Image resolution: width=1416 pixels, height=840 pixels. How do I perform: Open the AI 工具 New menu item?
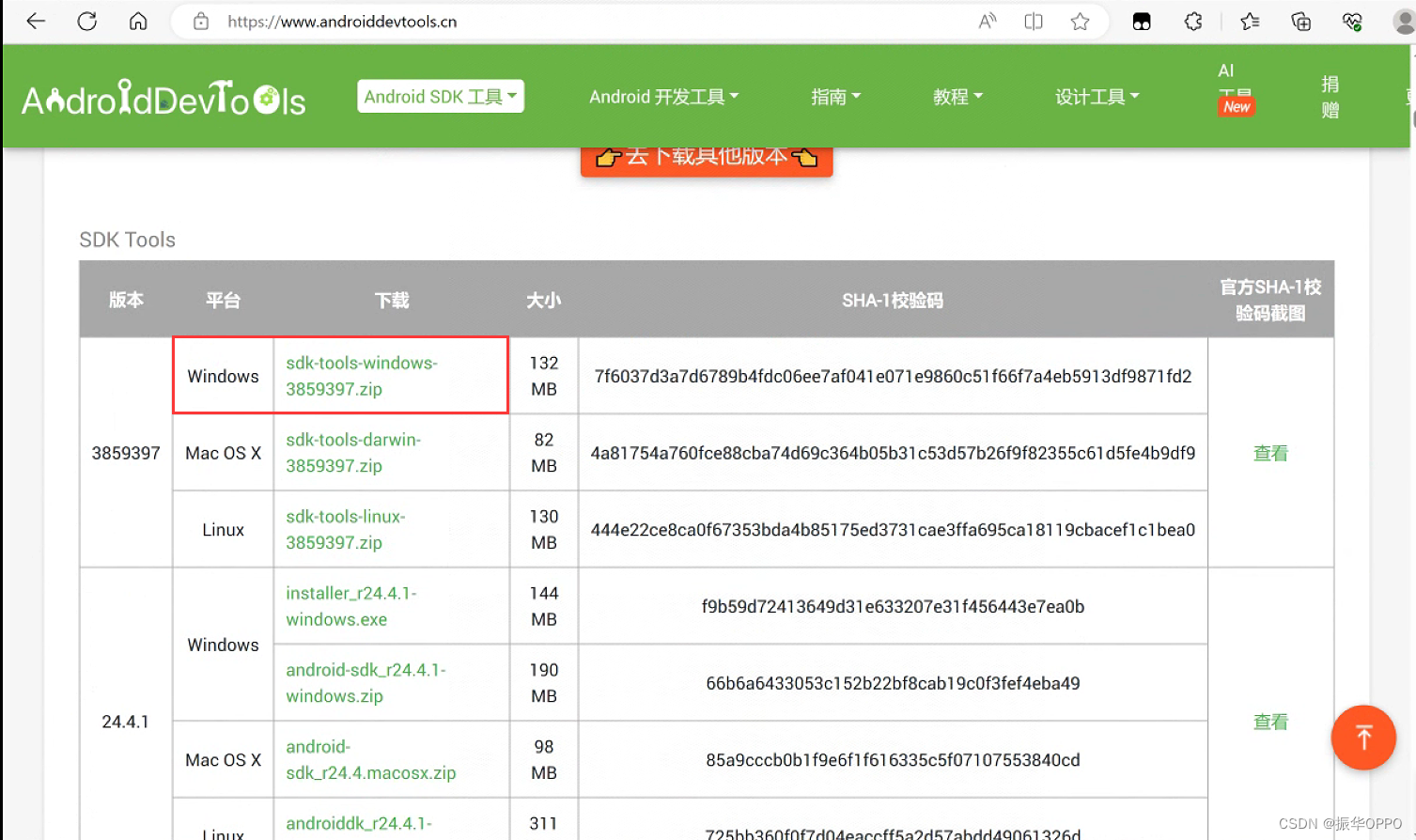(x=1236, y=89)
